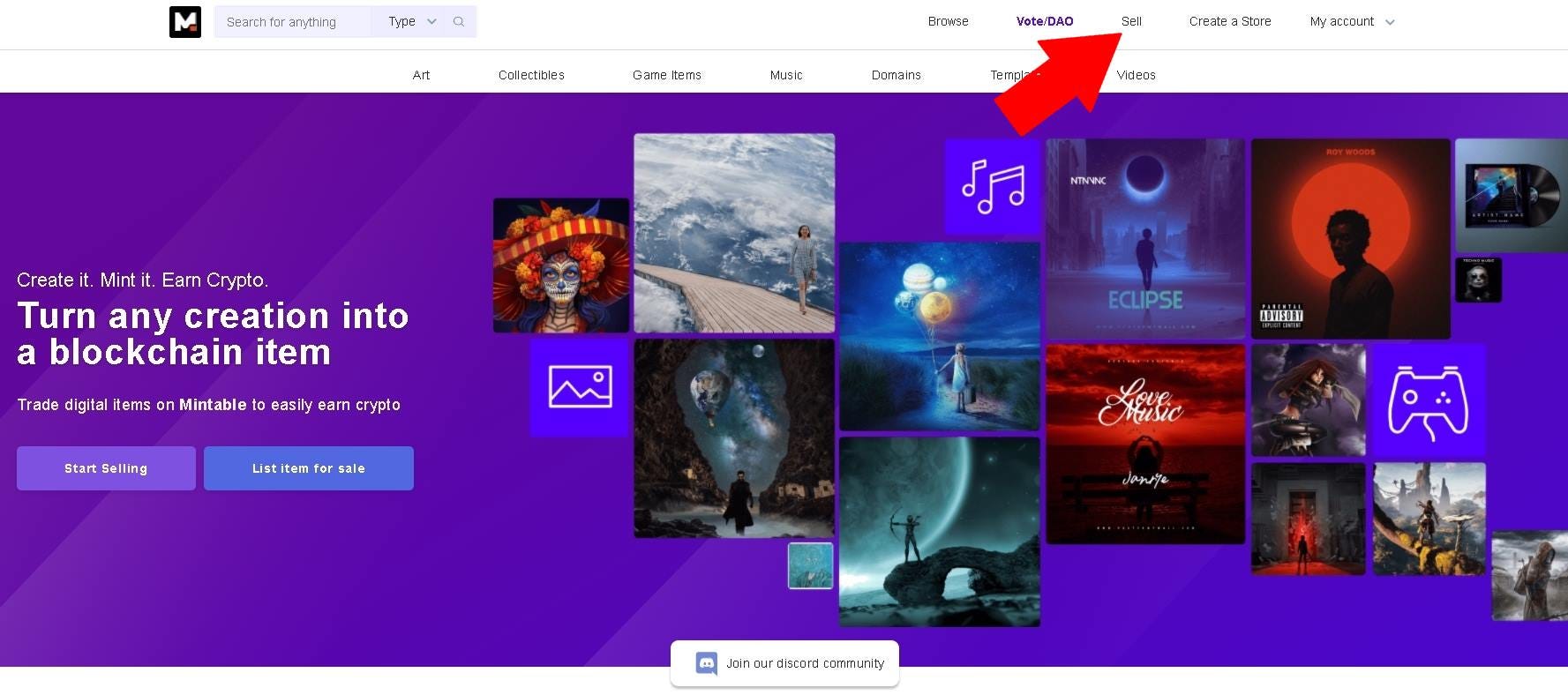Open the red doorway corridor artwork
The height and width of the screenshot is (695, 1568).
pyautogui.click(x=1309, y=519)
